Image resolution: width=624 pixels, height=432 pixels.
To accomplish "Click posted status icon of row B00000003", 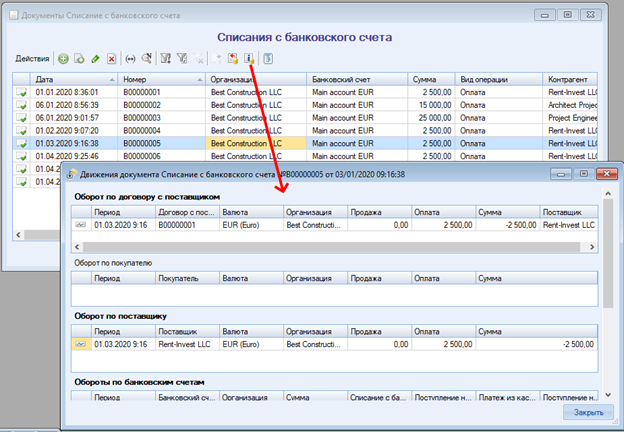I will tap(20, 117).
